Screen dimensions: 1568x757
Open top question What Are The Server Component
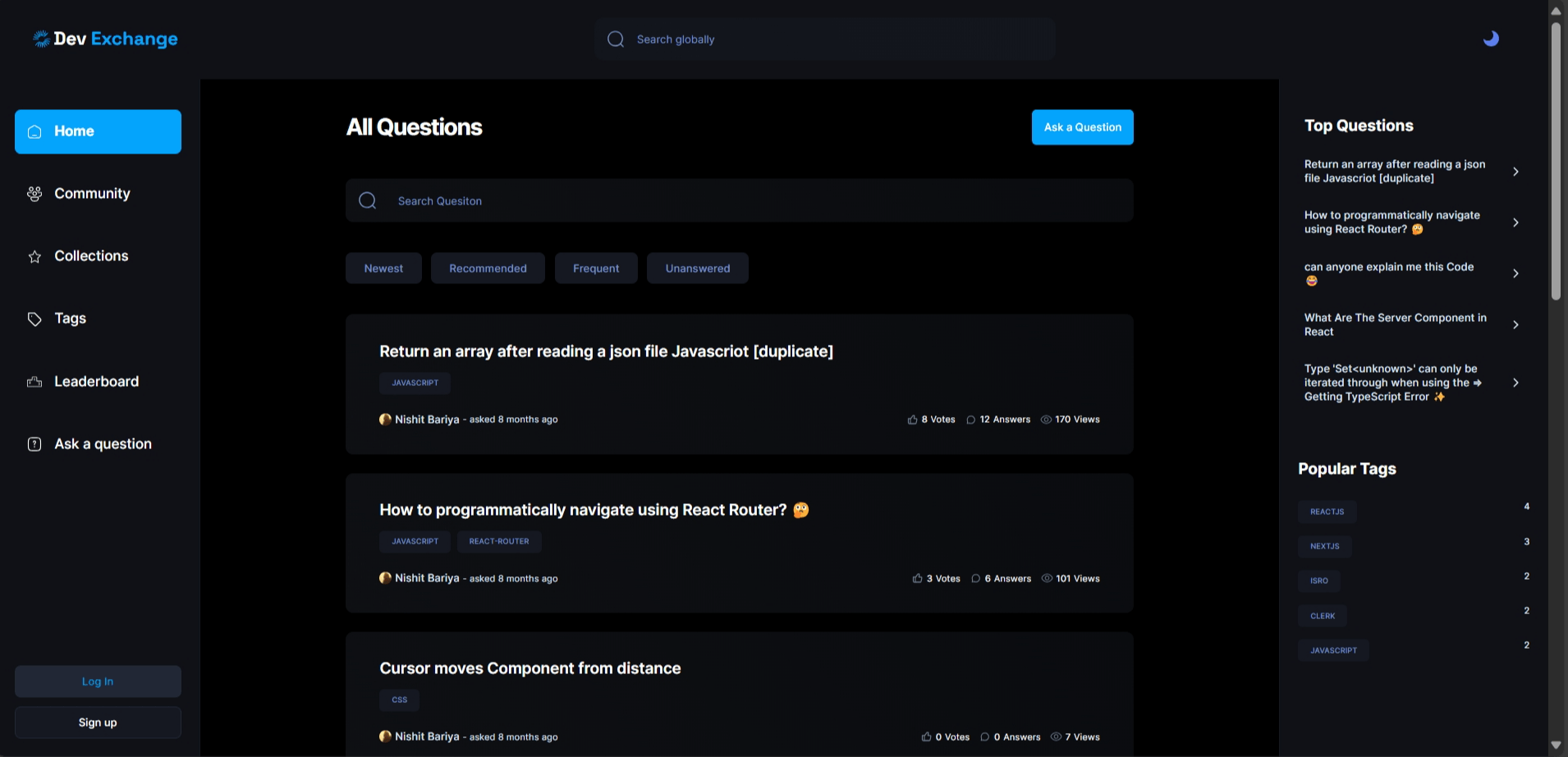1395,324
